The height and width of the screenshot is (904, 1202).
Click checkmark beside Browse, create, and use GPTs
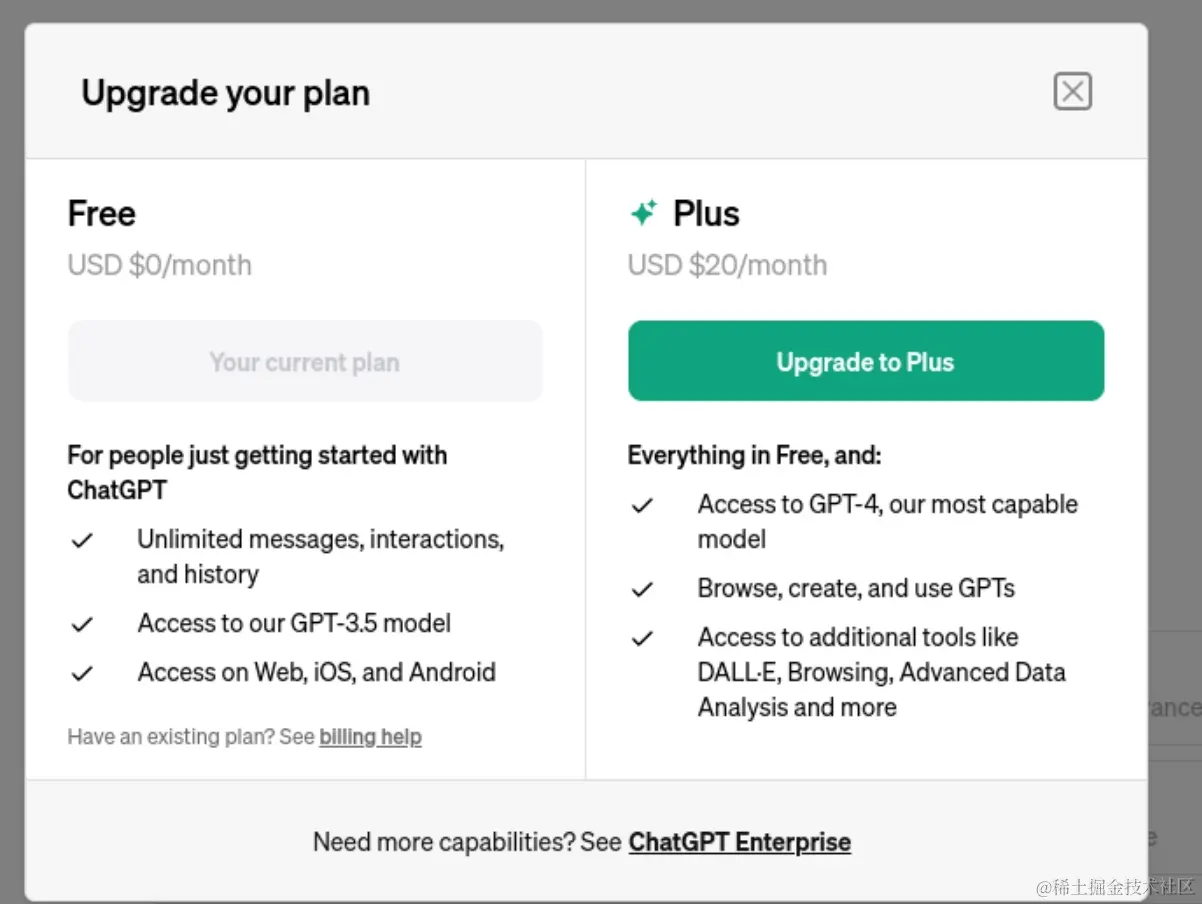(x=642, y=589)
